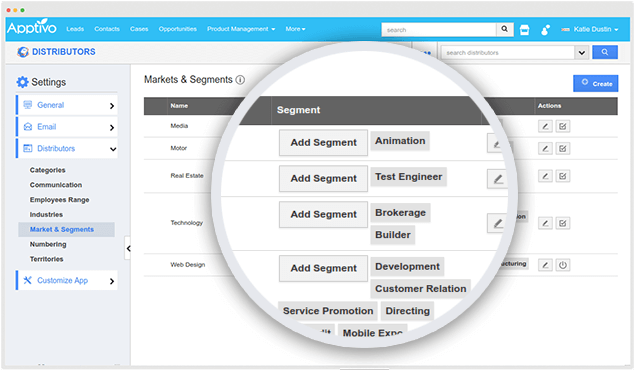The width and height of the screenshot is (635, 371).
Task: Go to Opportunities in the top menu
Action: [177, 29]
